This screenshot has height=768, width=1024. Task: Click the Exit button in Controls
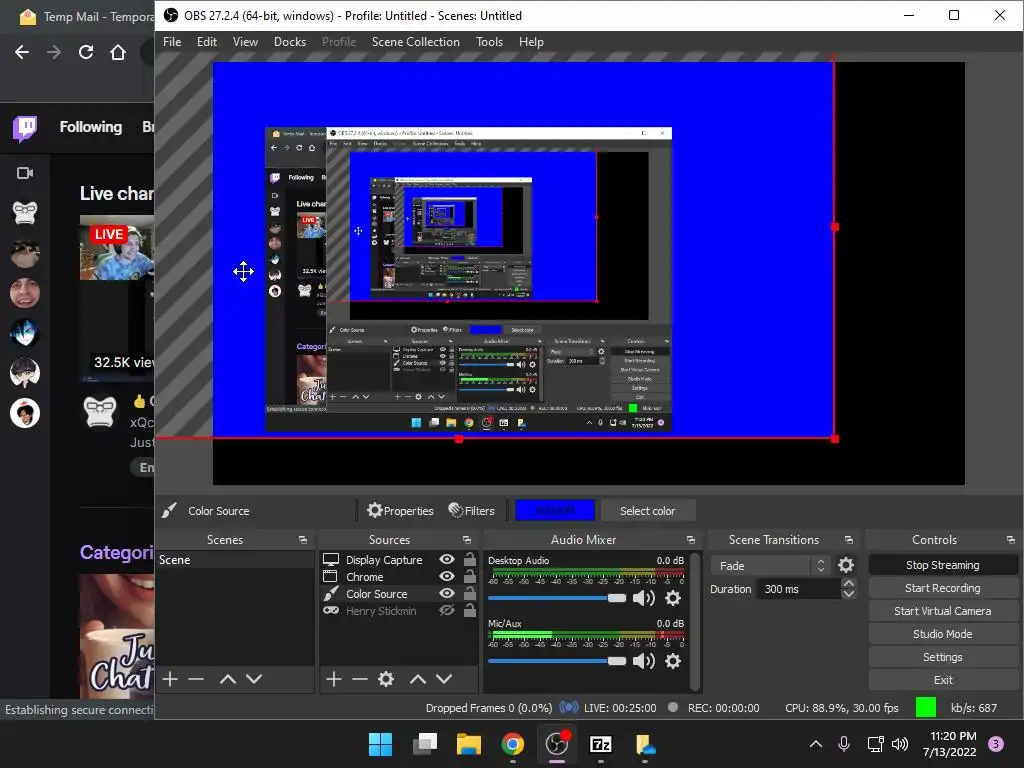tap(942, 680)
